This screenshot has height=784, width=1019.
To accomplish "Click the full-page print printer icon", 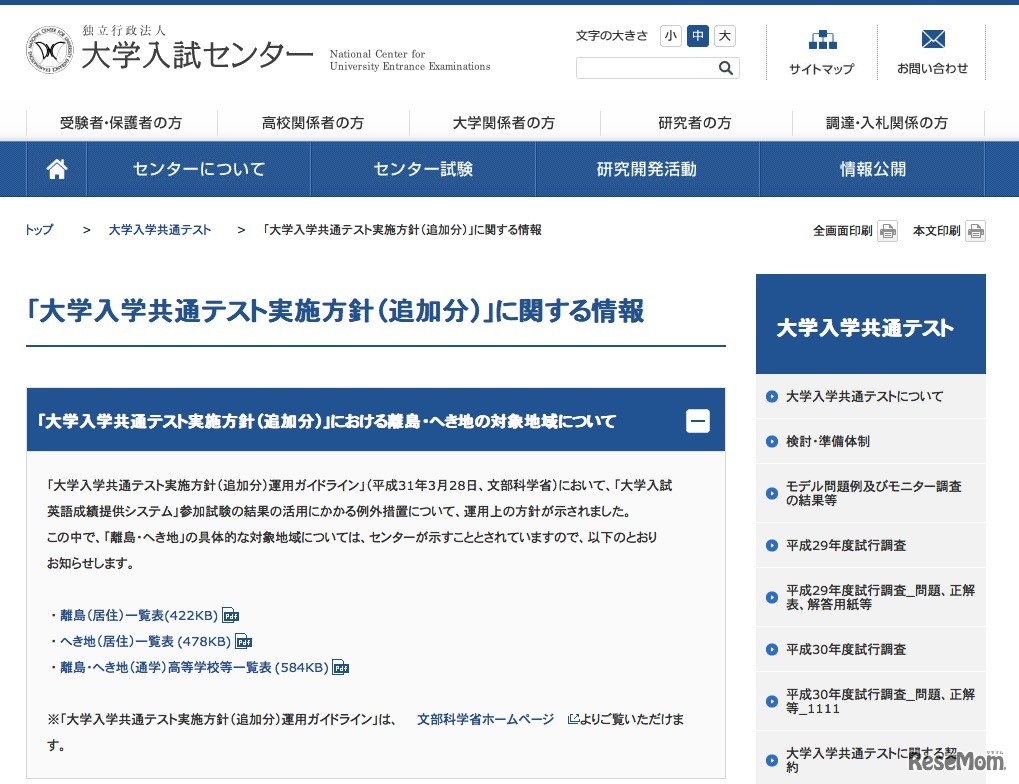I will click(x=887, y=231).
